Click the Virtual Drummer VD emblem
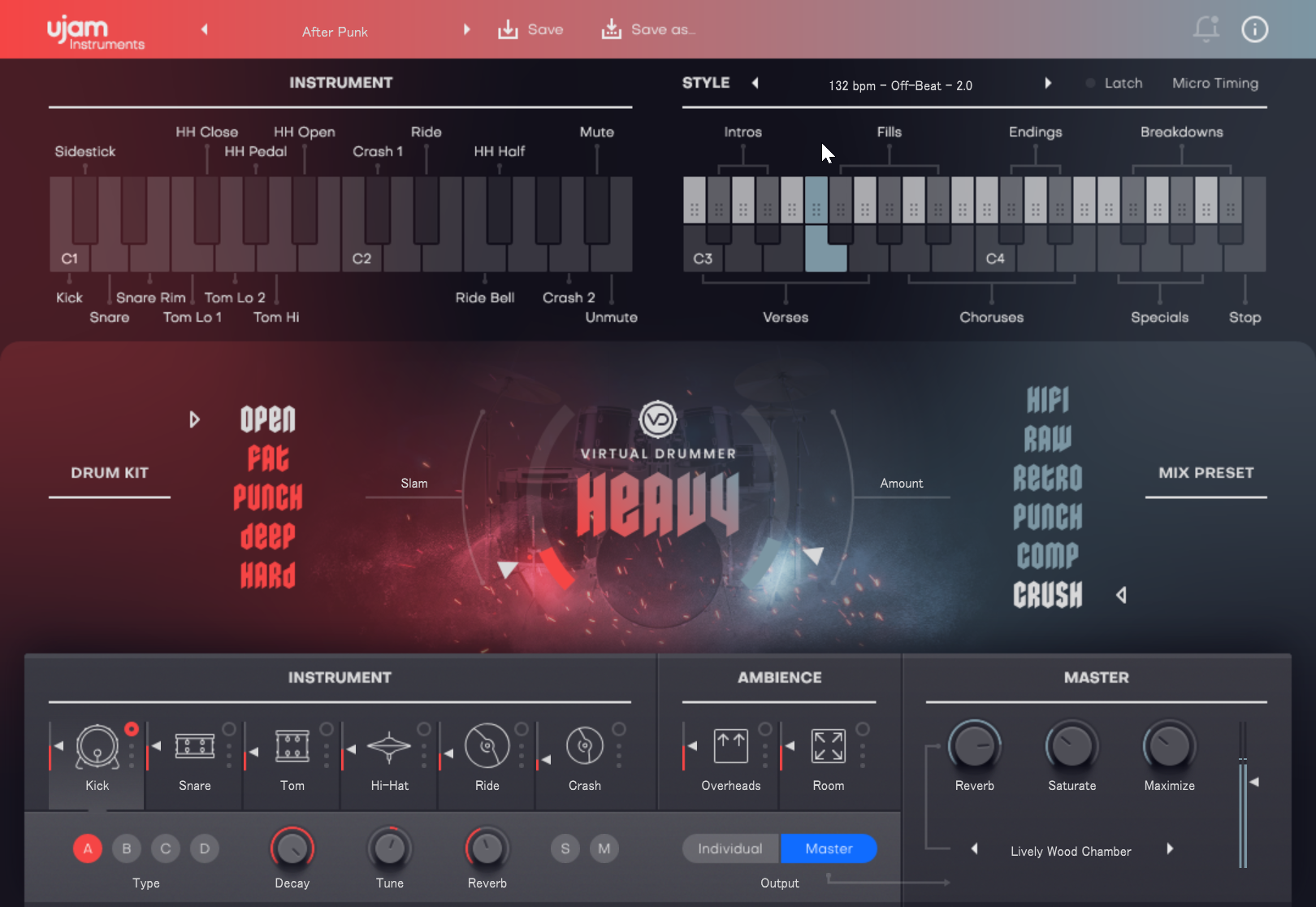This screenshot has height=907, width=1316. coord(658,420)
